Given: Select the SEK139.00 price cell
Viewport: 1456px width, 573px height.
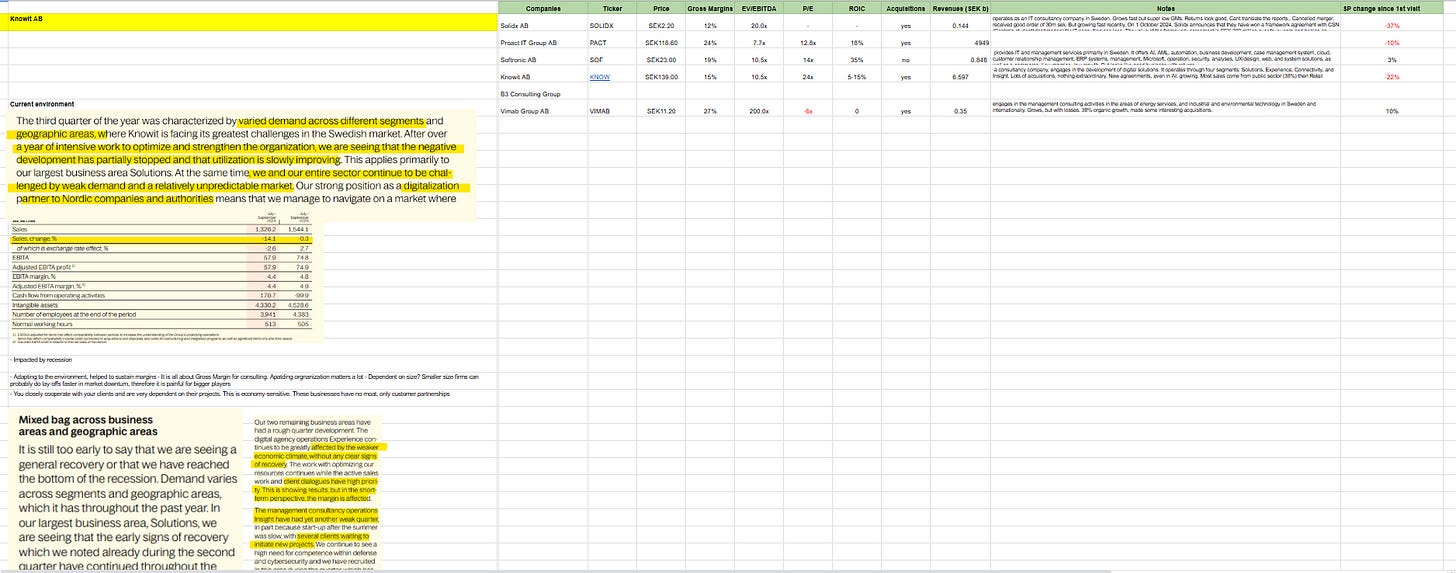Looking at the screenshot, I should point(661,76).
